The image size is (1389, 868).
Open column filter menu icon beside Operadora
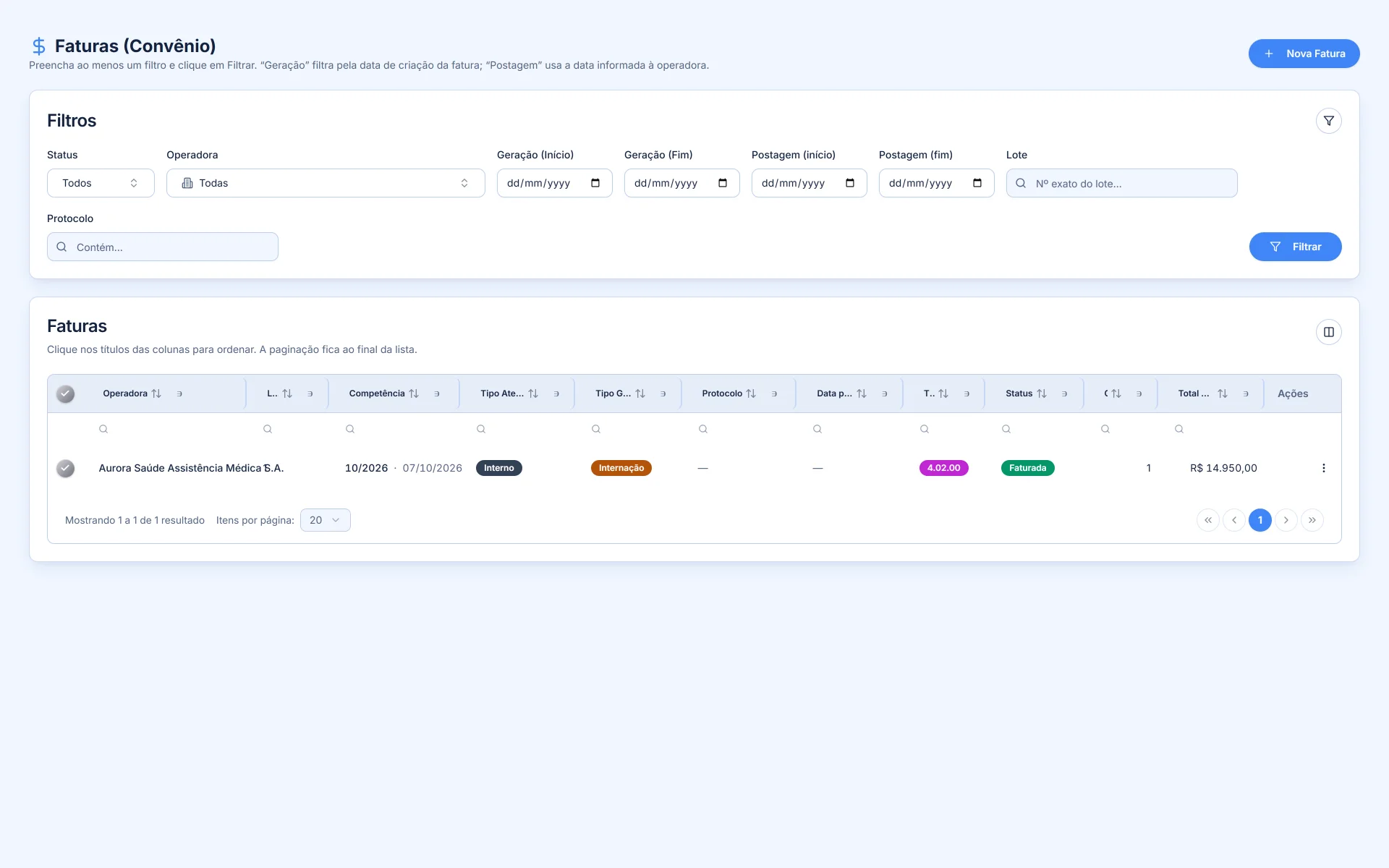[x=179, y=393]
